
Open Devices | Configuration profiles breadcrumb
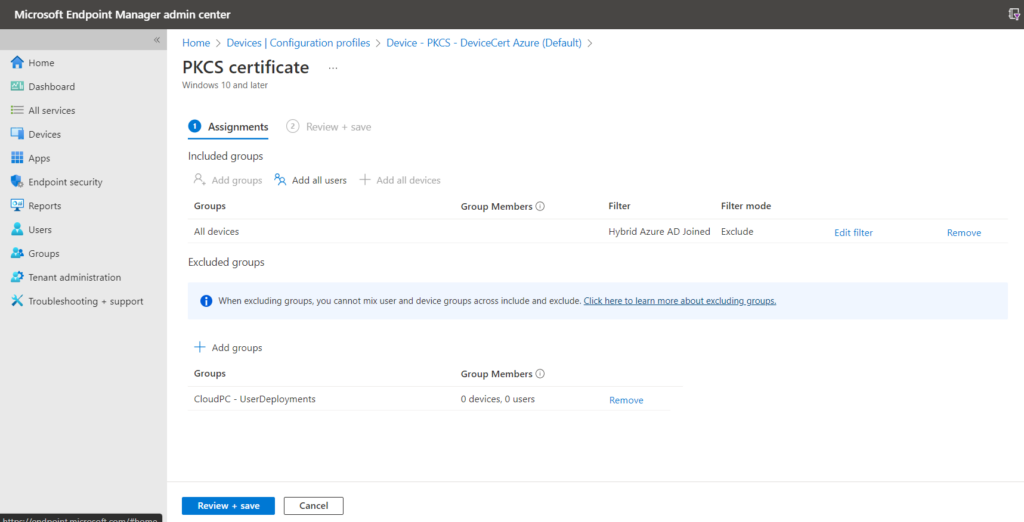point(298,42)
